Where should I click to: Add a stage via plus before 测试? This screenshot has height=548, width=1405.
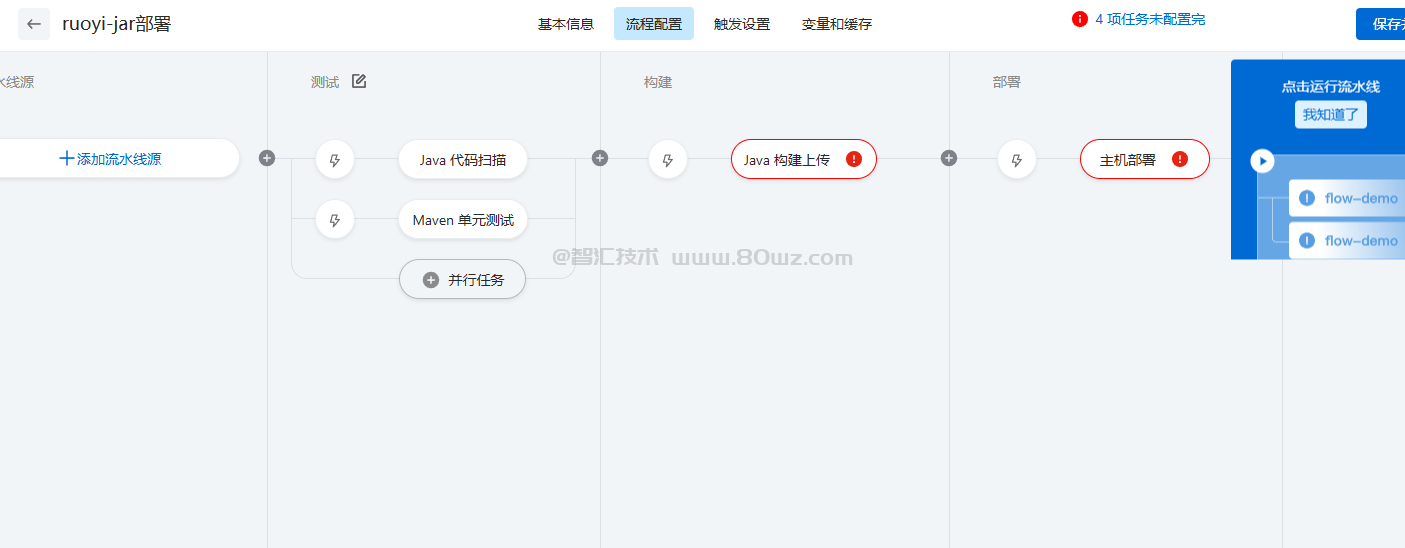tap(267, 158)
